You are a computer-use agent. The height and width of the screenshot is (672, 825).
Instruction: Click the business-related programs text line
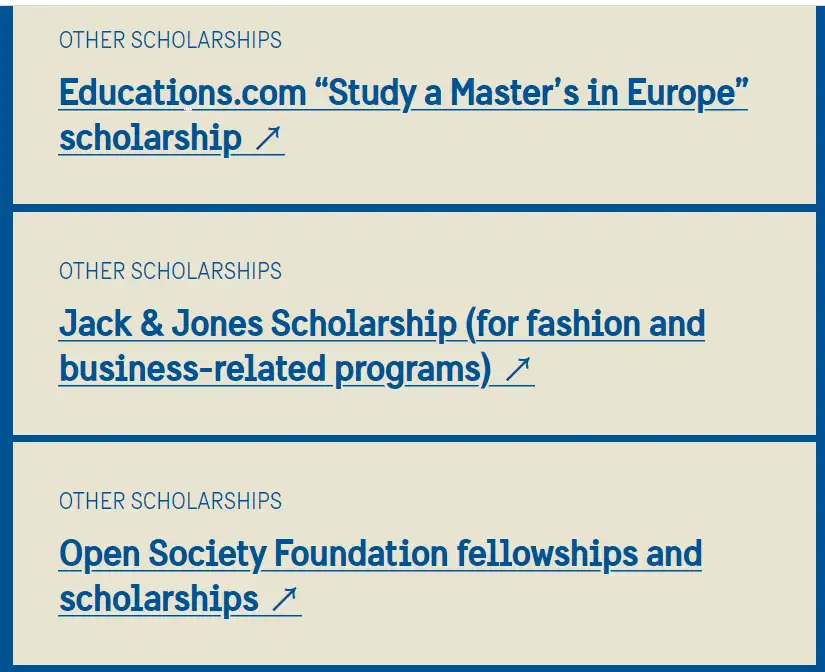pos(275,370)
